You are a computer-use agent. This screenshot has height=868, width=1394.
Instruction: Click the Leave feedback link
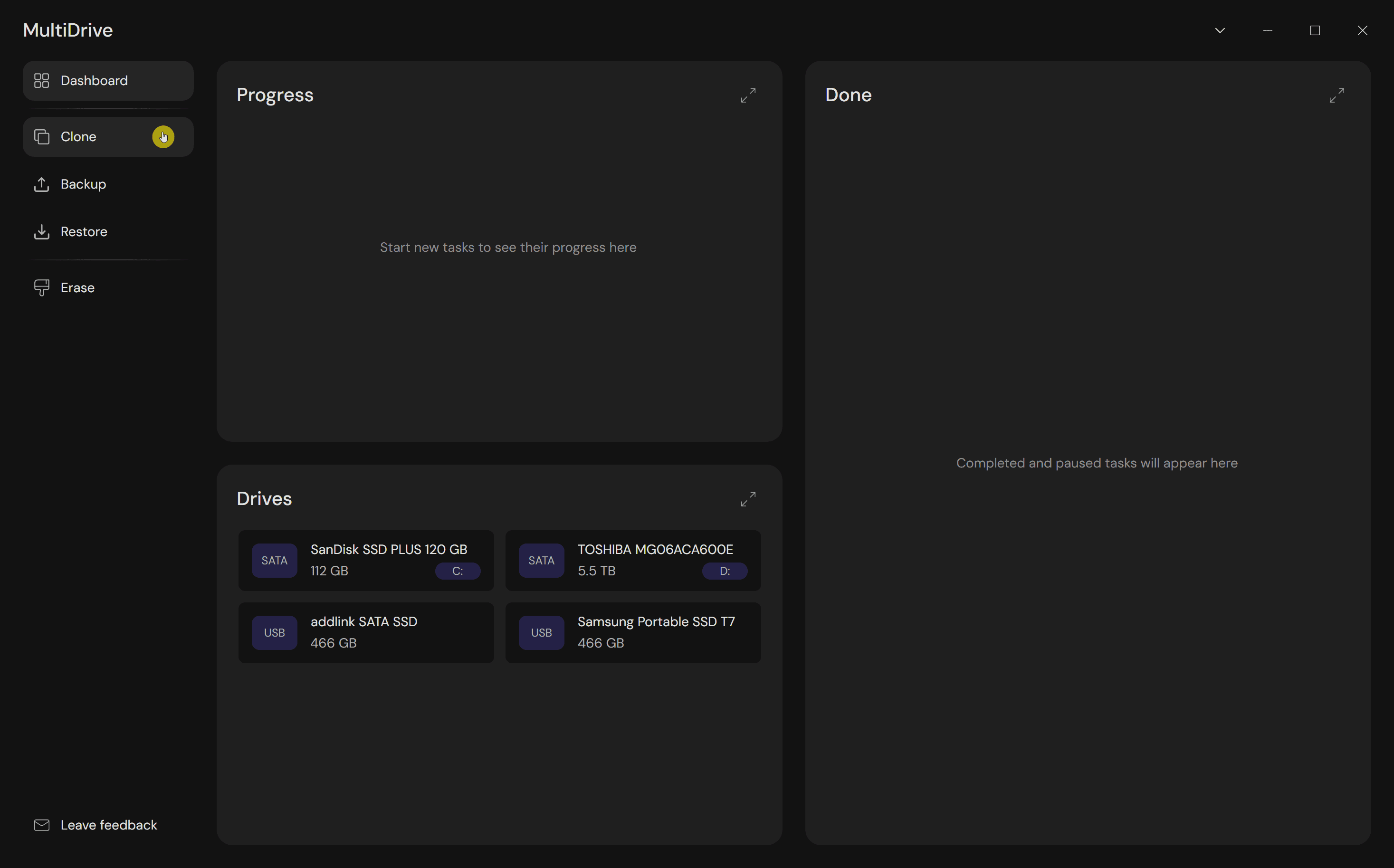tap(108, 825)
